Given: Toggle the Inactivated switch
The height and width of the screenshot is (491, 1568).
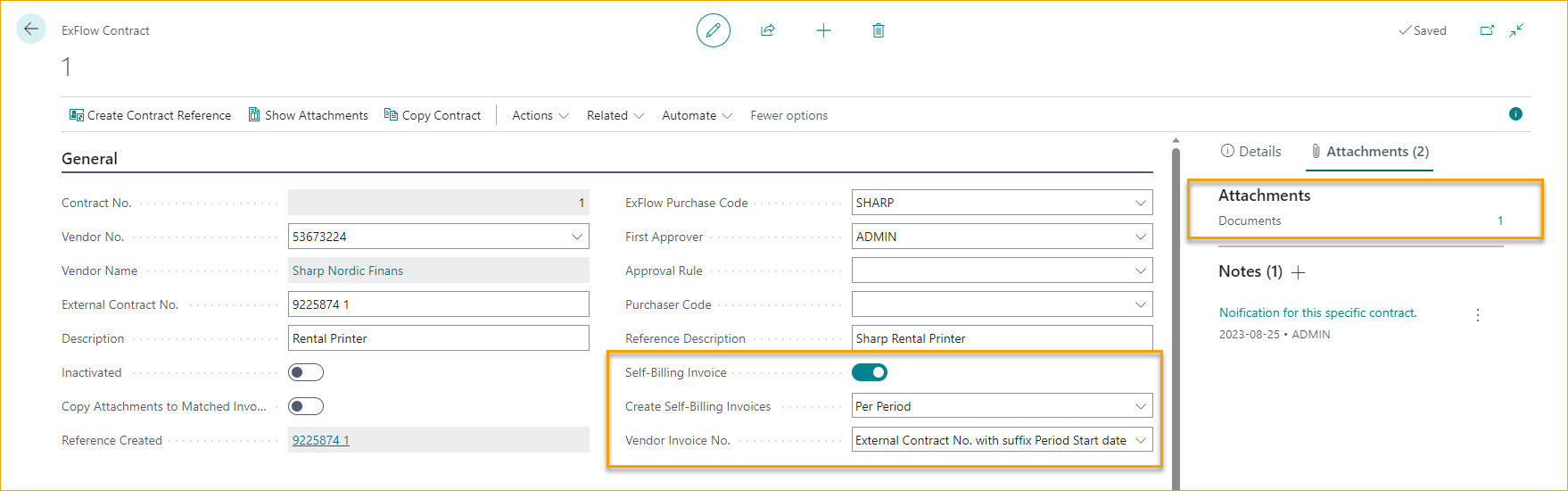Looking at the screenshot, I should click(306, 372).
